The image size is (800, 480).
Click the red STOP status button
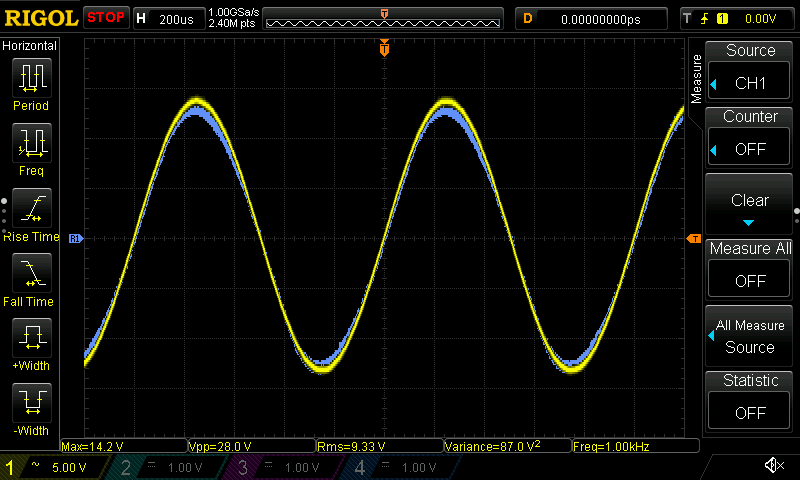(105, 18)
